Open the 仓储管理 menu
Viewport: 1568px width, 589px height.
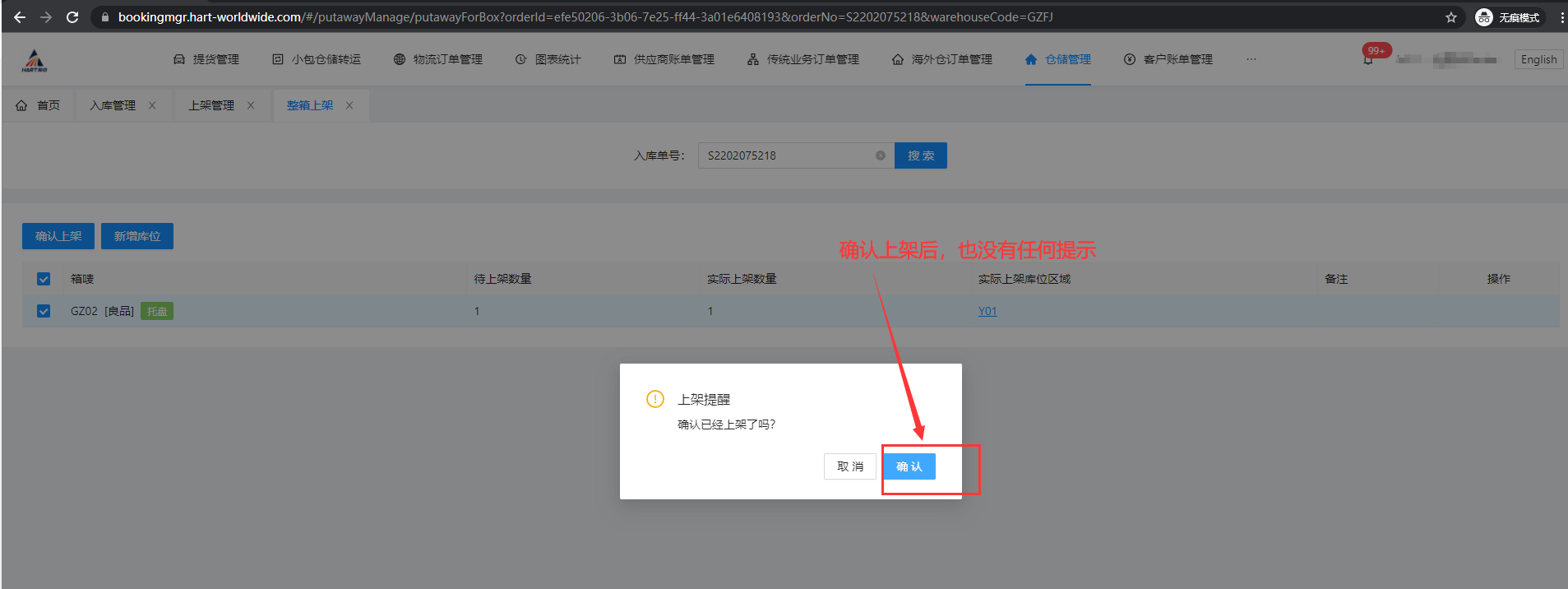[x=1058, y=59]
